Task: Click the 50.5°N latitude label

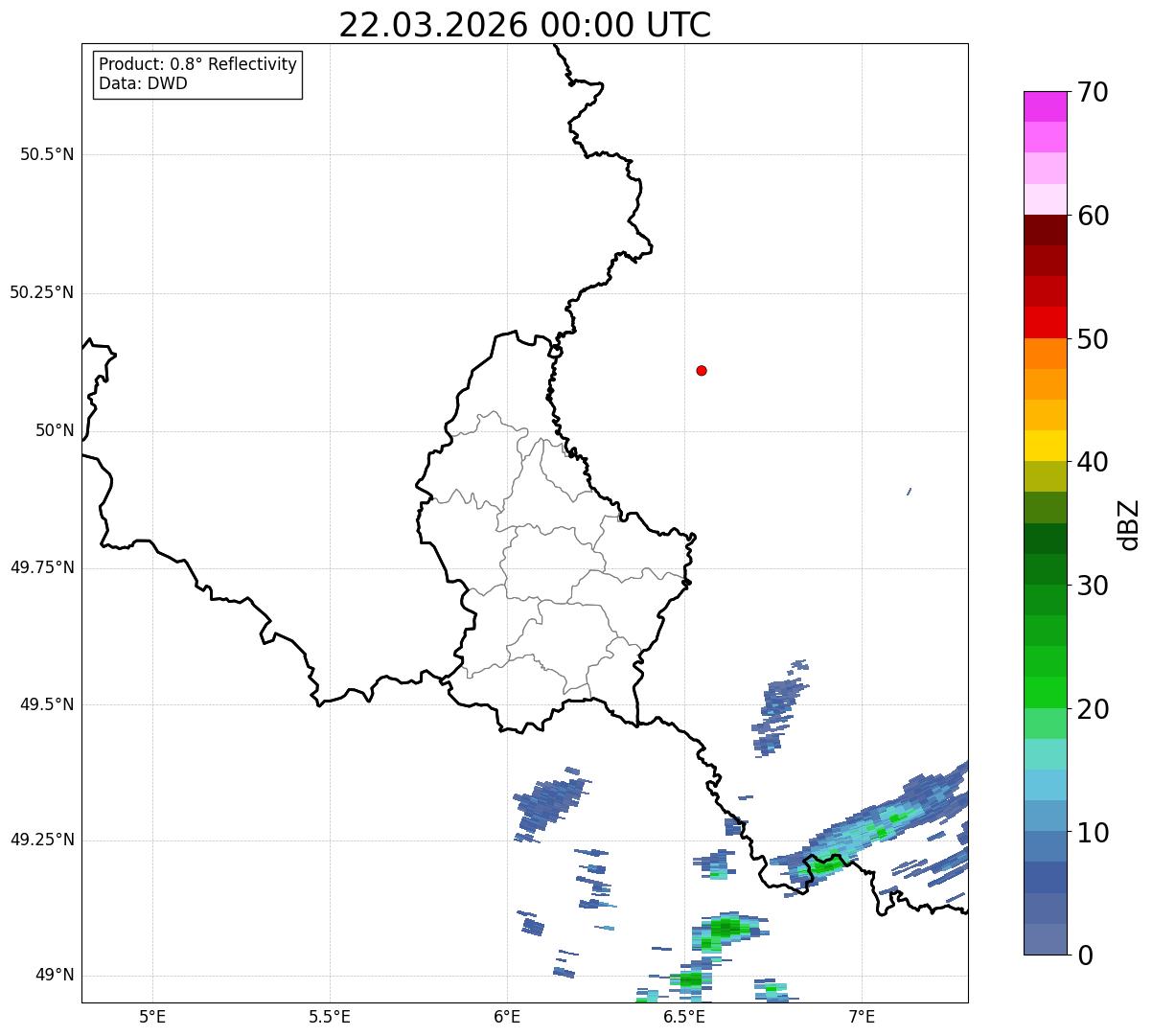Action: (47, 154)
